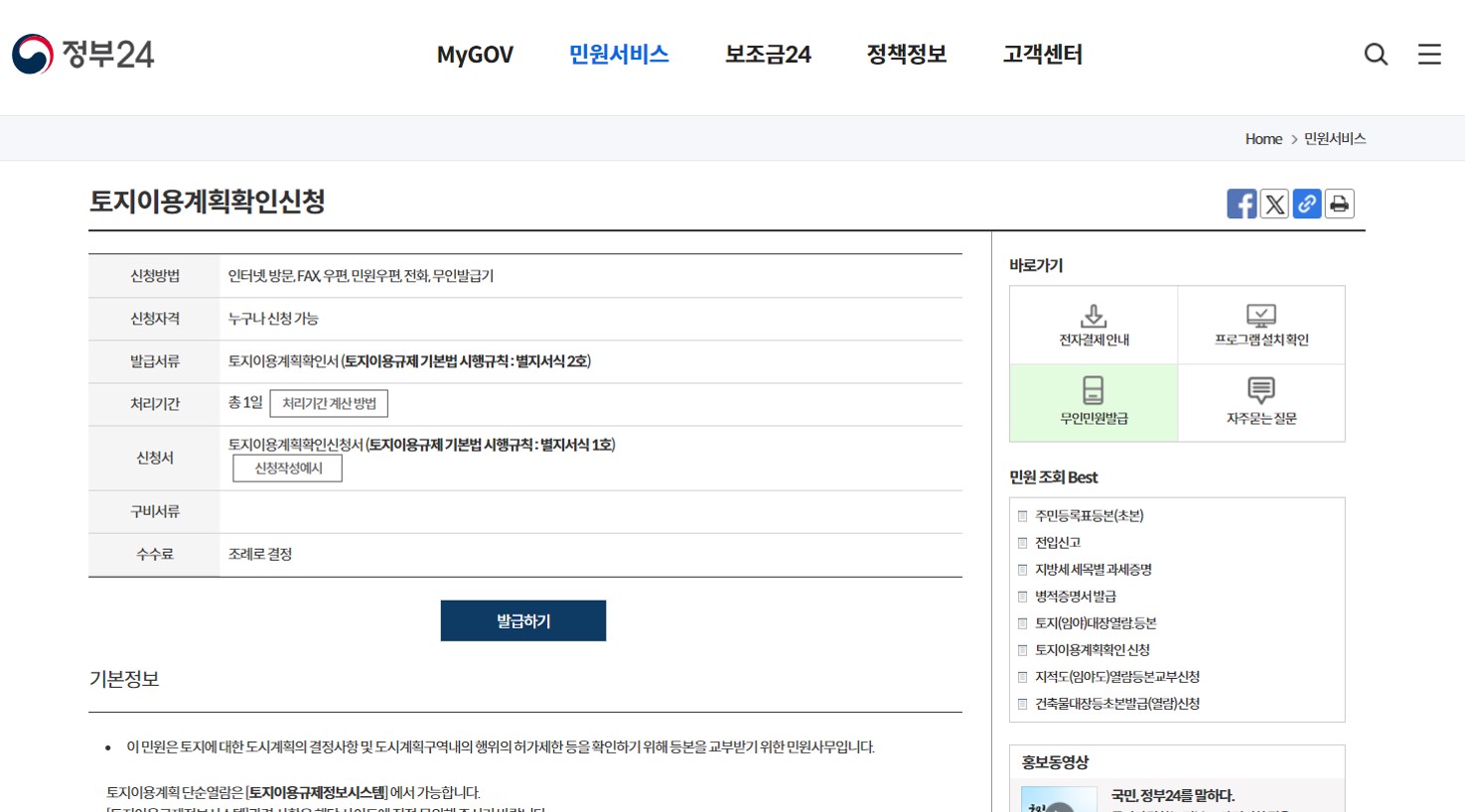Share the page via X (Twitter)
This screenshot has width=1465, height=812.
tap(1274, 203)
